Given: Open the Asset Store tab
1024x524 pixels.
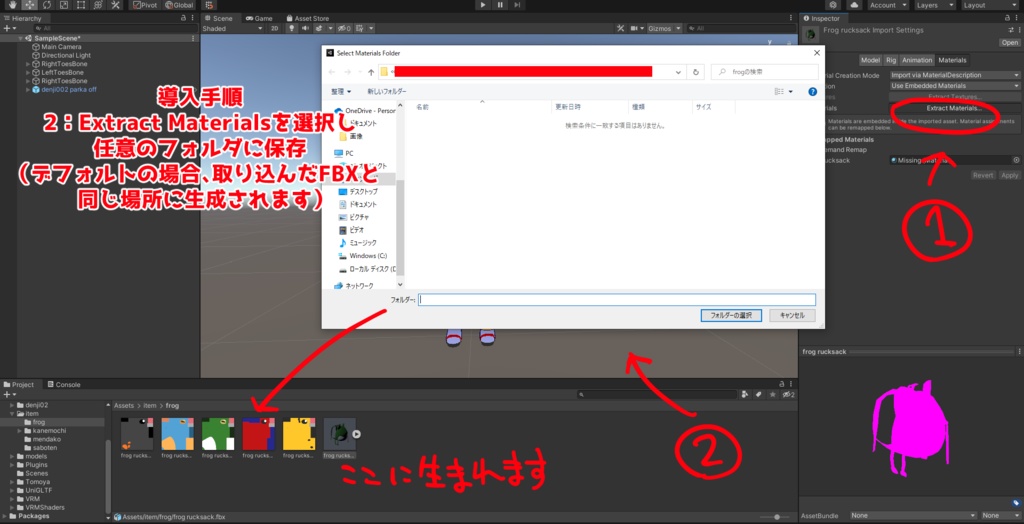Looking at the screenshot, I should tap(308, 18).
